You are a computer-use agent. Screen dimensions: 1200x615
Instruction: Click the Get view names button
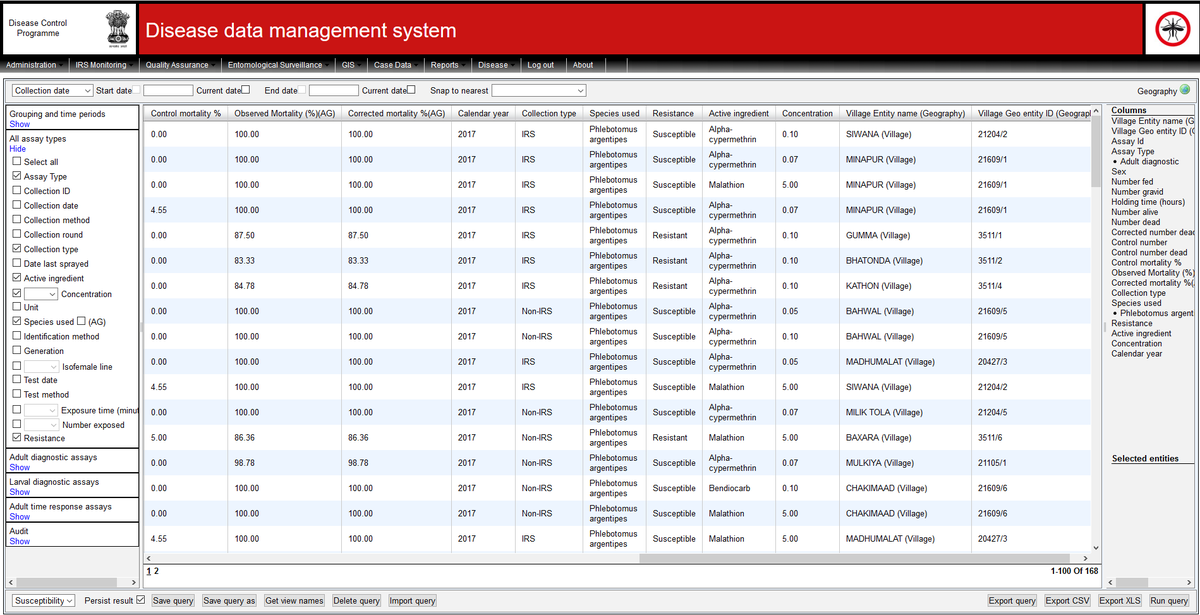294,601
